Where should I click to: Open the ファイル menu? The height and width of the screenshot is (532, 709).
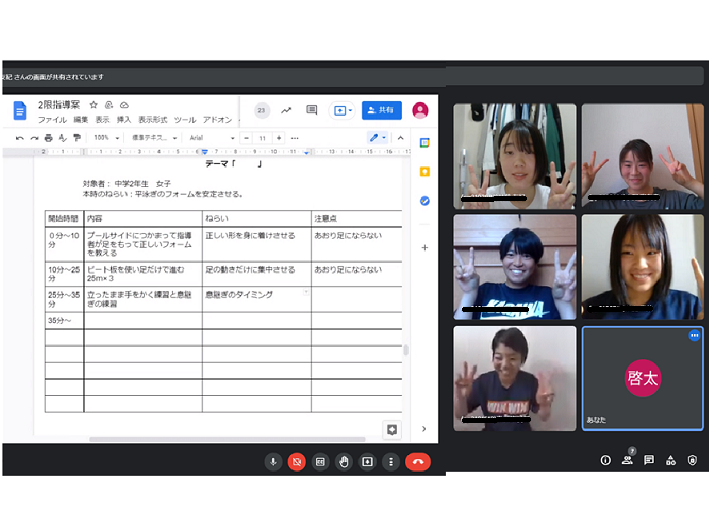(52, 119)
